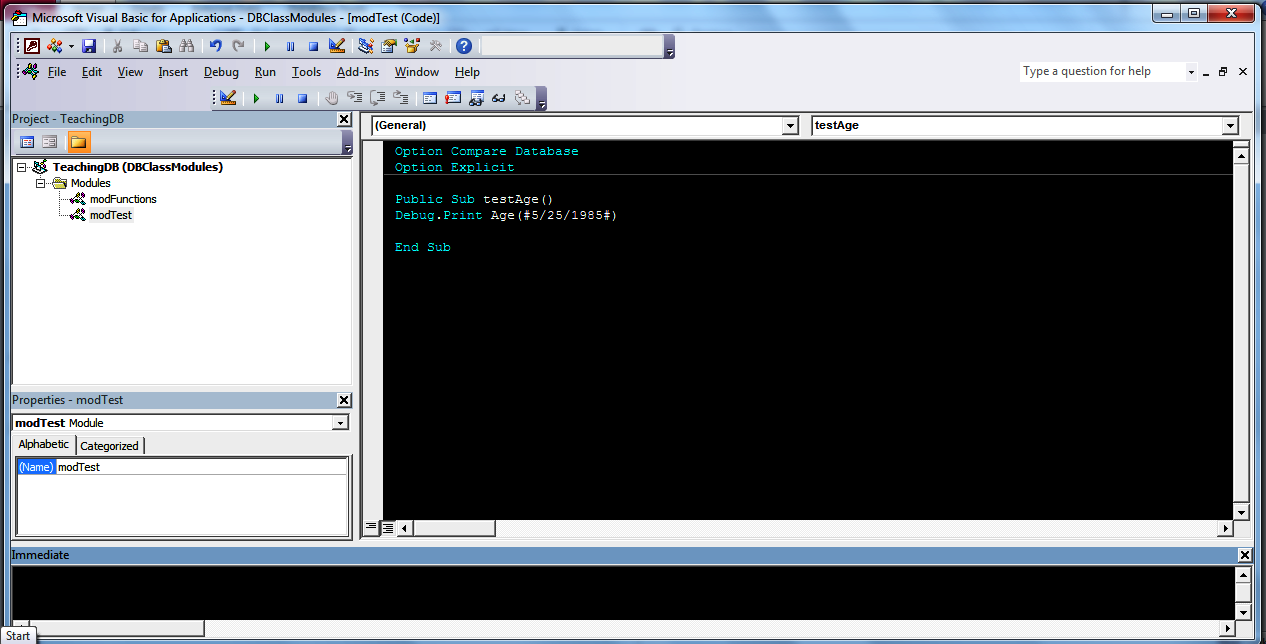Open the Debug menu

[221, 72]
